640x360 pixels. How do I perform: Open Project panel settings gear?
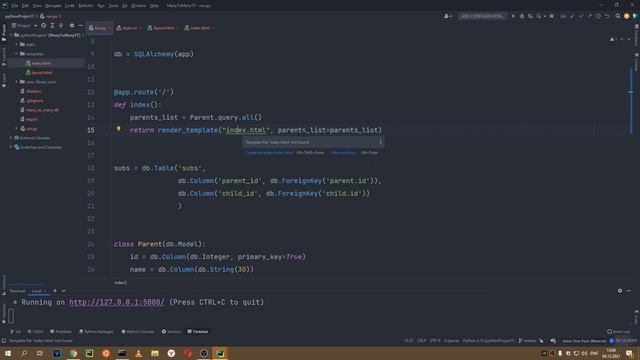(72, 25)
